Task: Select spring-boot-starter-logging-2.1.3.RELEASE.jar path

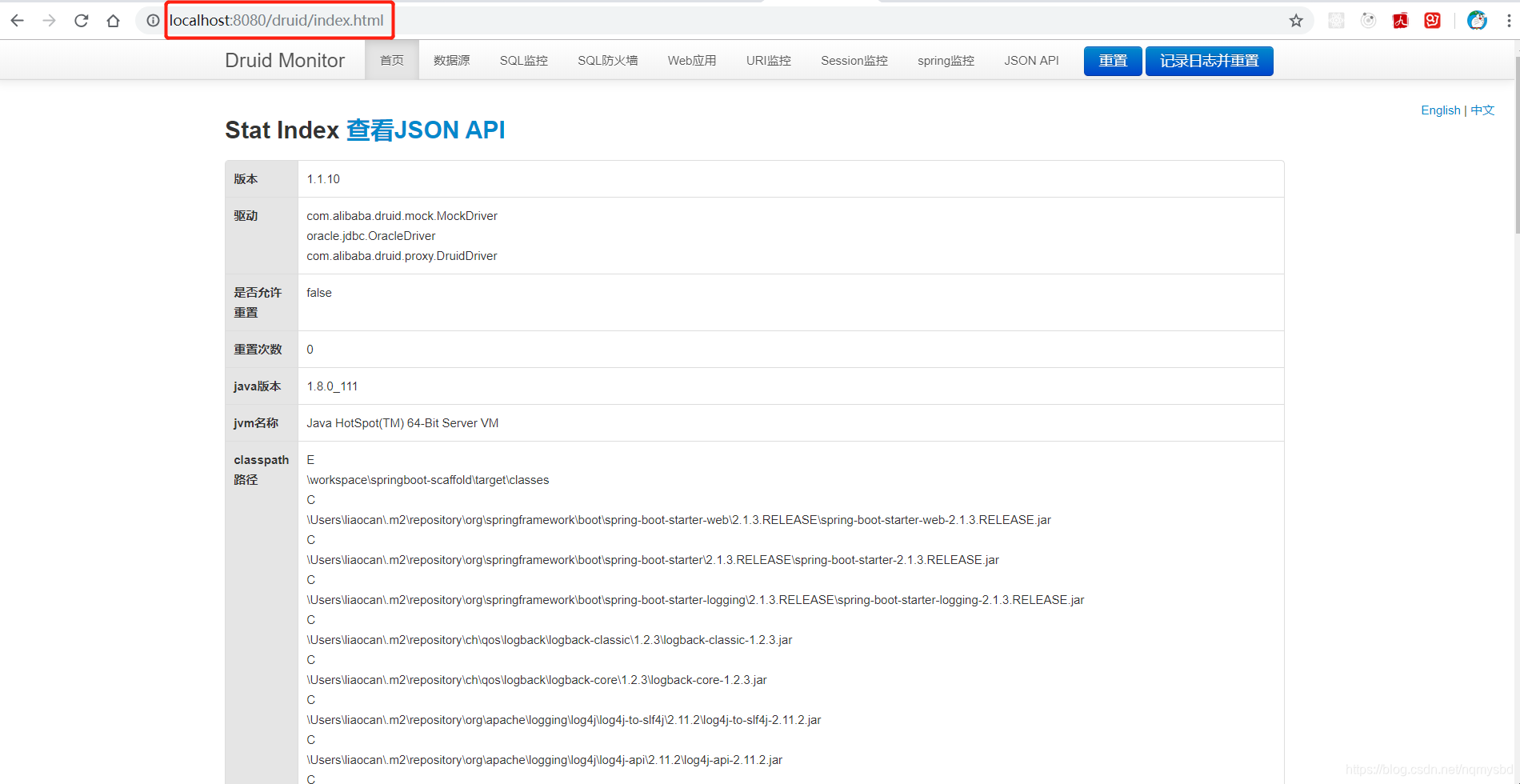Action: tap(695, 600)
